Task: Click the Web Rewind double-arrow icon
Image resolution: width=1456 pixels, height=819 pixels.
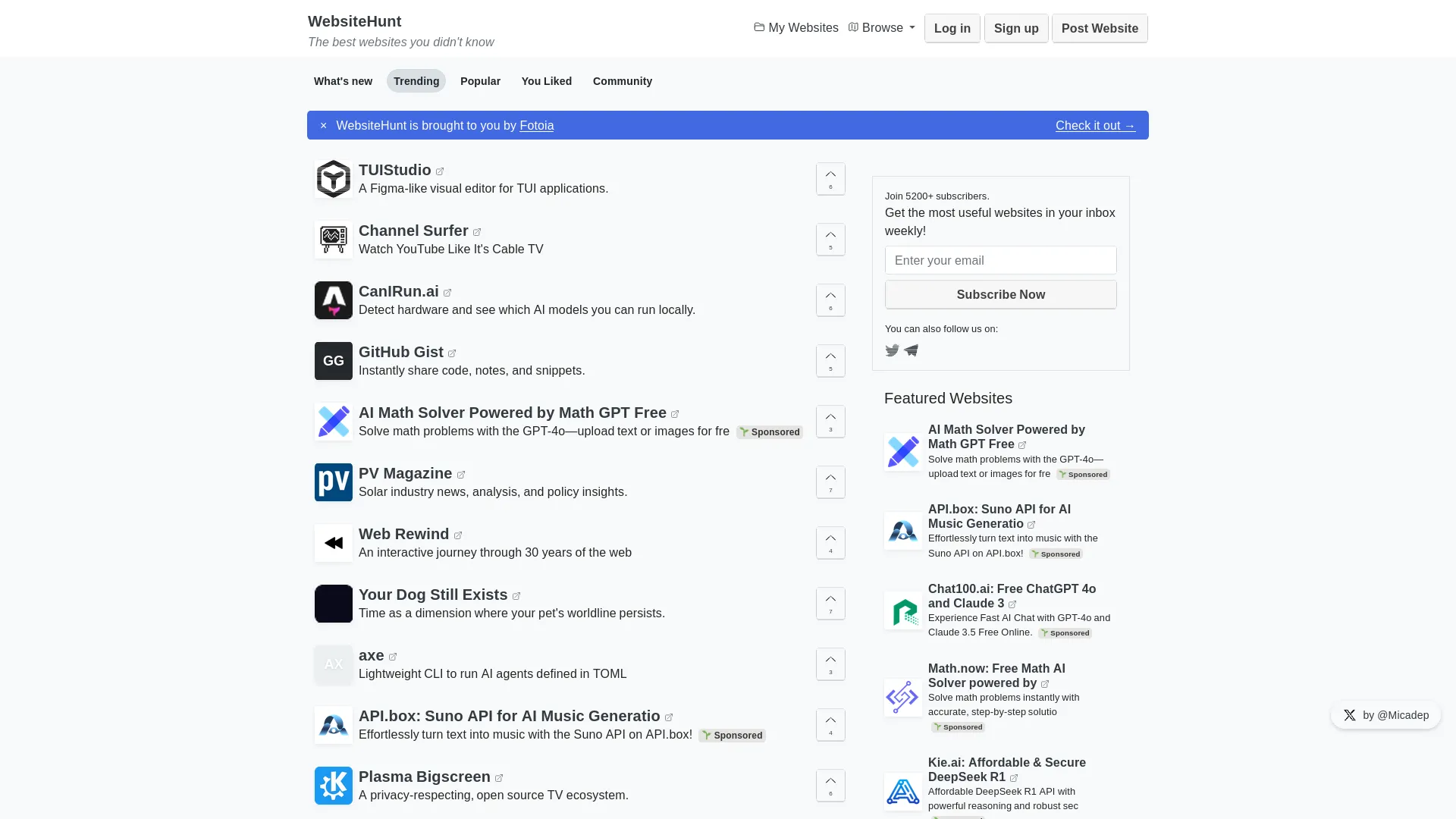Action: coord(334,543)
